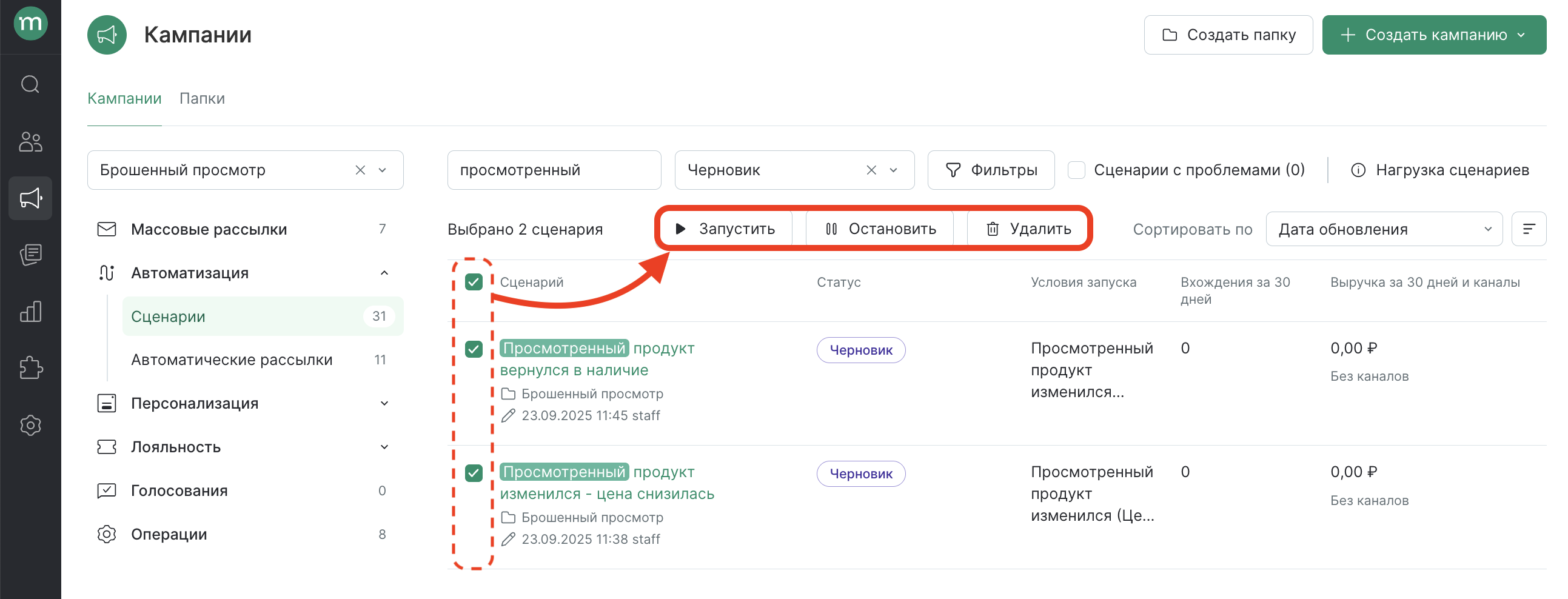This screenshot has height=599, width=1568.
Task: Open the Дата обновления sort dropdown
Action: (x=1384, y=229)
